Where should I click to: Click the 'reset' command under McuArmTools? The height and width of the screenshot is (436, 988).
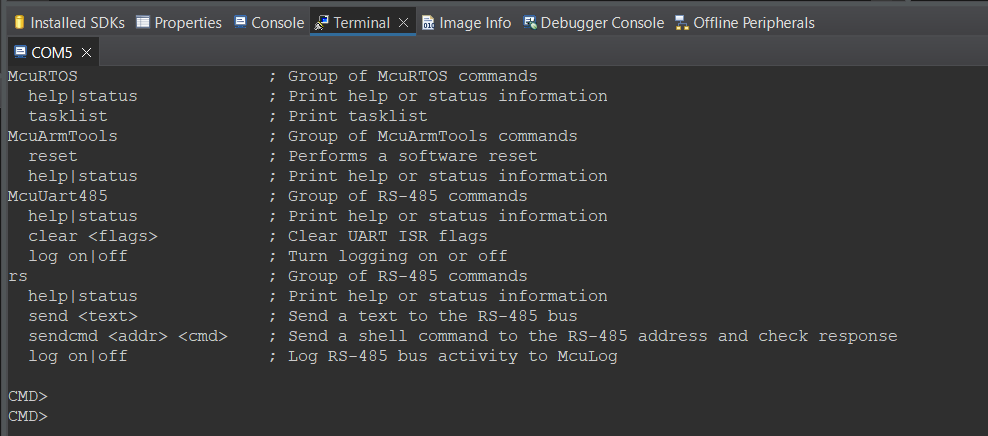pos(52,156)
